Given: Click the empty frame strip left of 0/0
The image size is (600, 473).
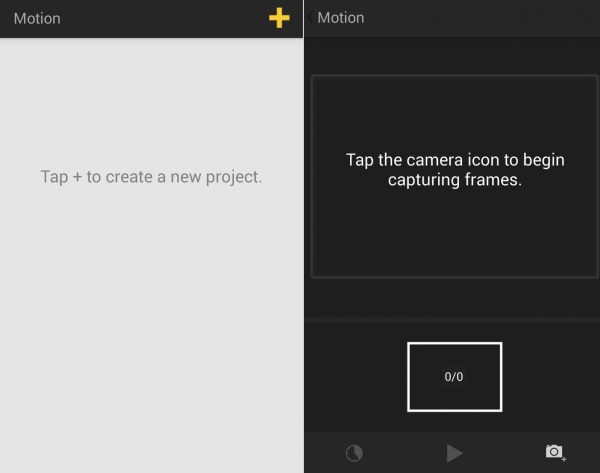Looking at the screenshot, I should point(356,377).
